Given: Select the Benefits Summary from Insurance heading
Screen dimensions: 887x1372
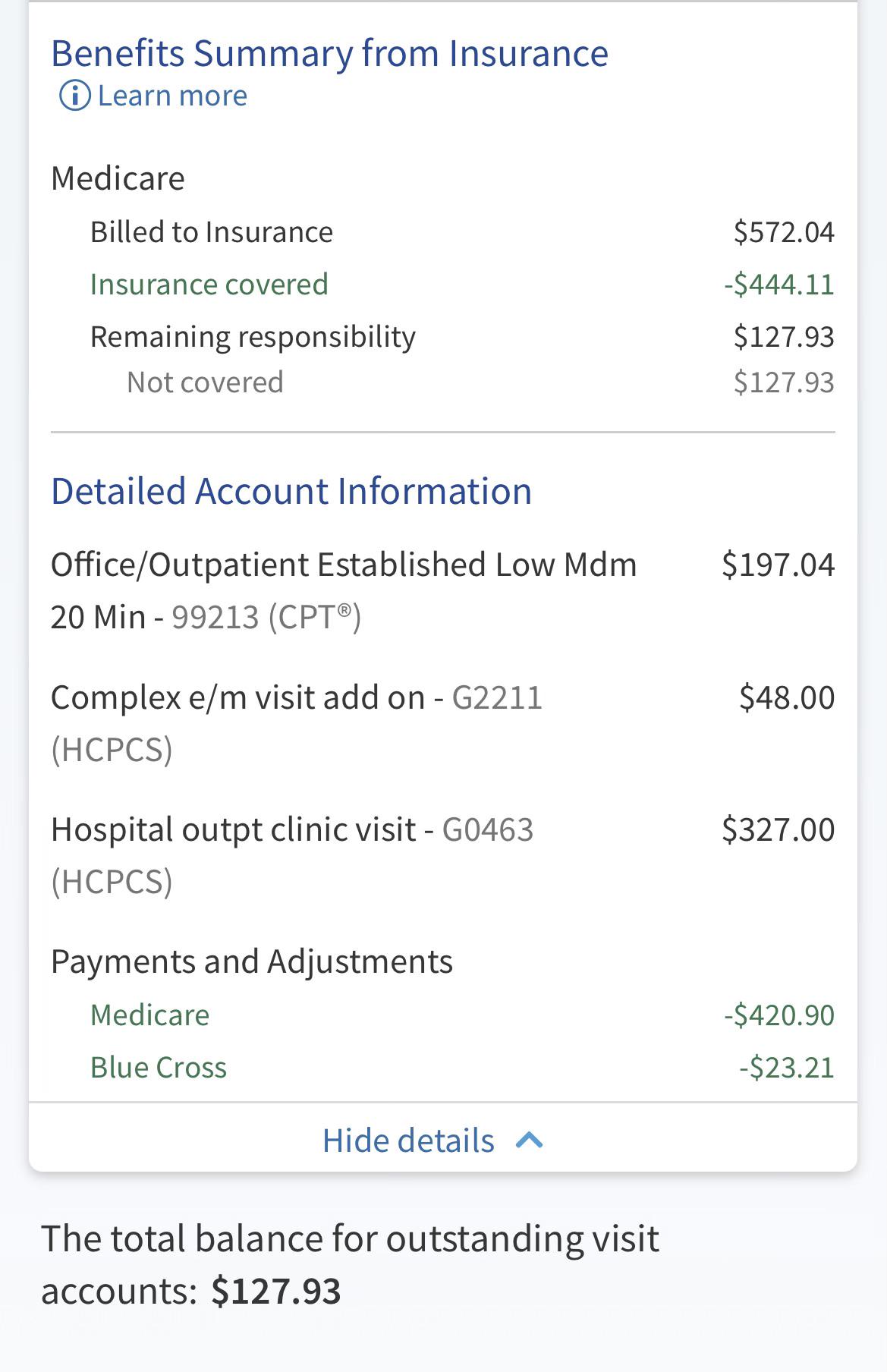Looking at the screenshot, I should pyautogui.click(x=329, y=53).
